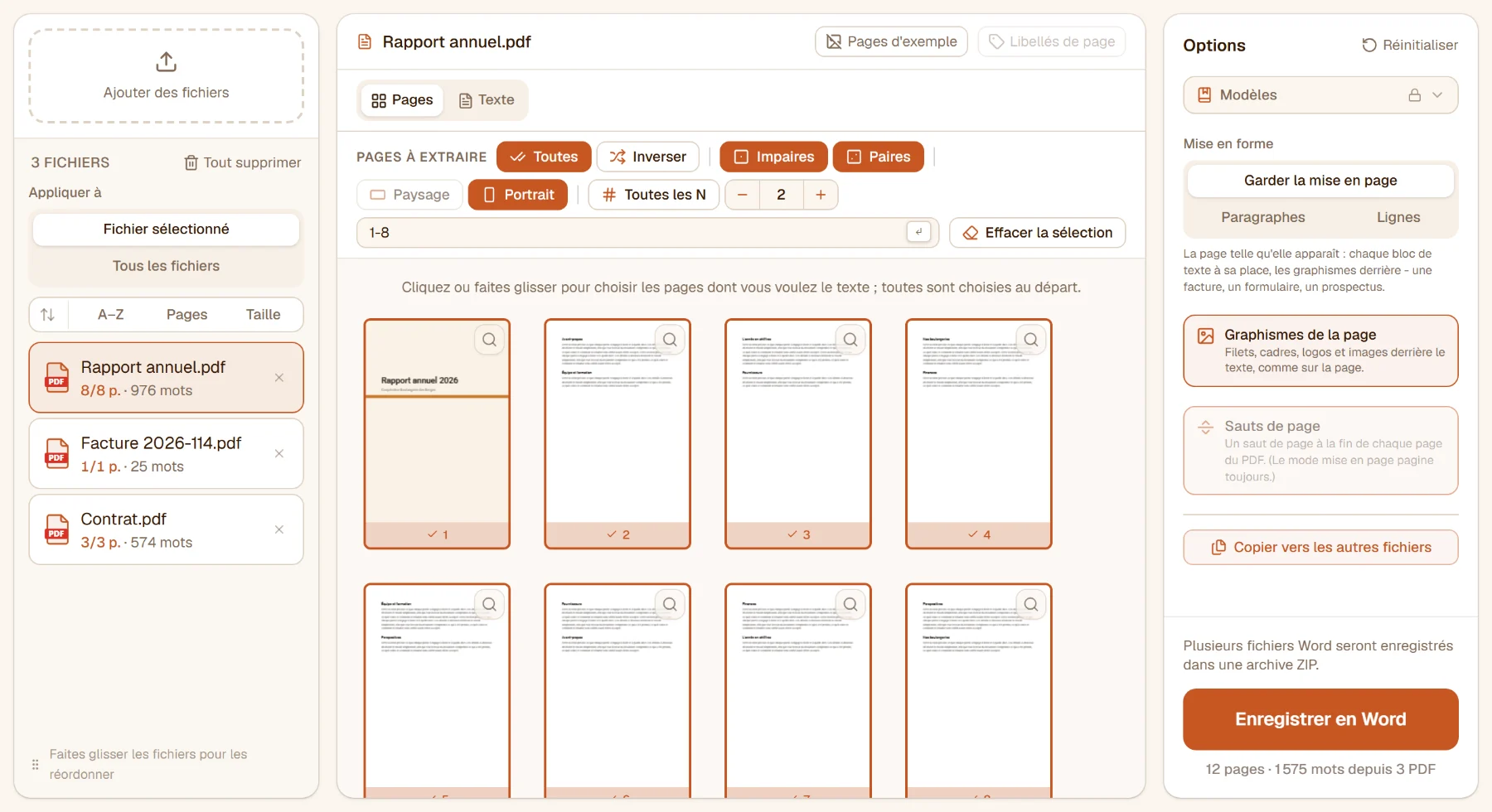Magnify page 4 thumbnail

(1031, 340)
